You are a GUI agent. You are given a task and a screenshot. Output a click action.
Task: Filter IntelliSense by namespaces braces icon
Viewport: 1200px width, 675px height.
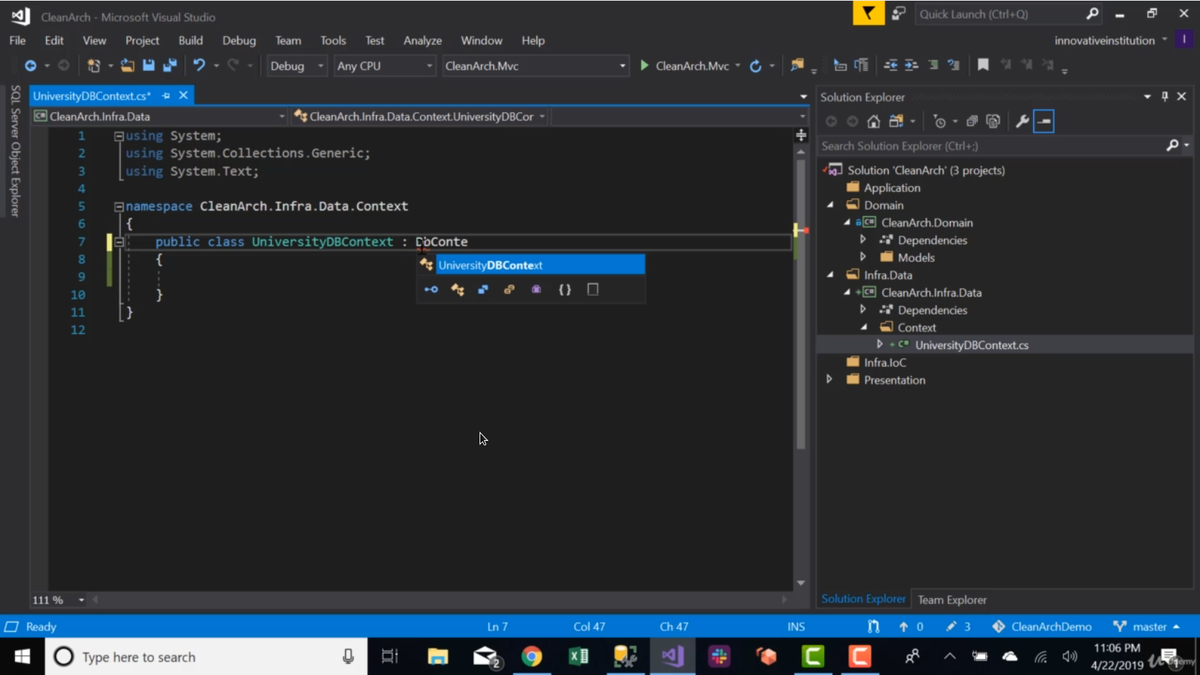tap(565, 290)
